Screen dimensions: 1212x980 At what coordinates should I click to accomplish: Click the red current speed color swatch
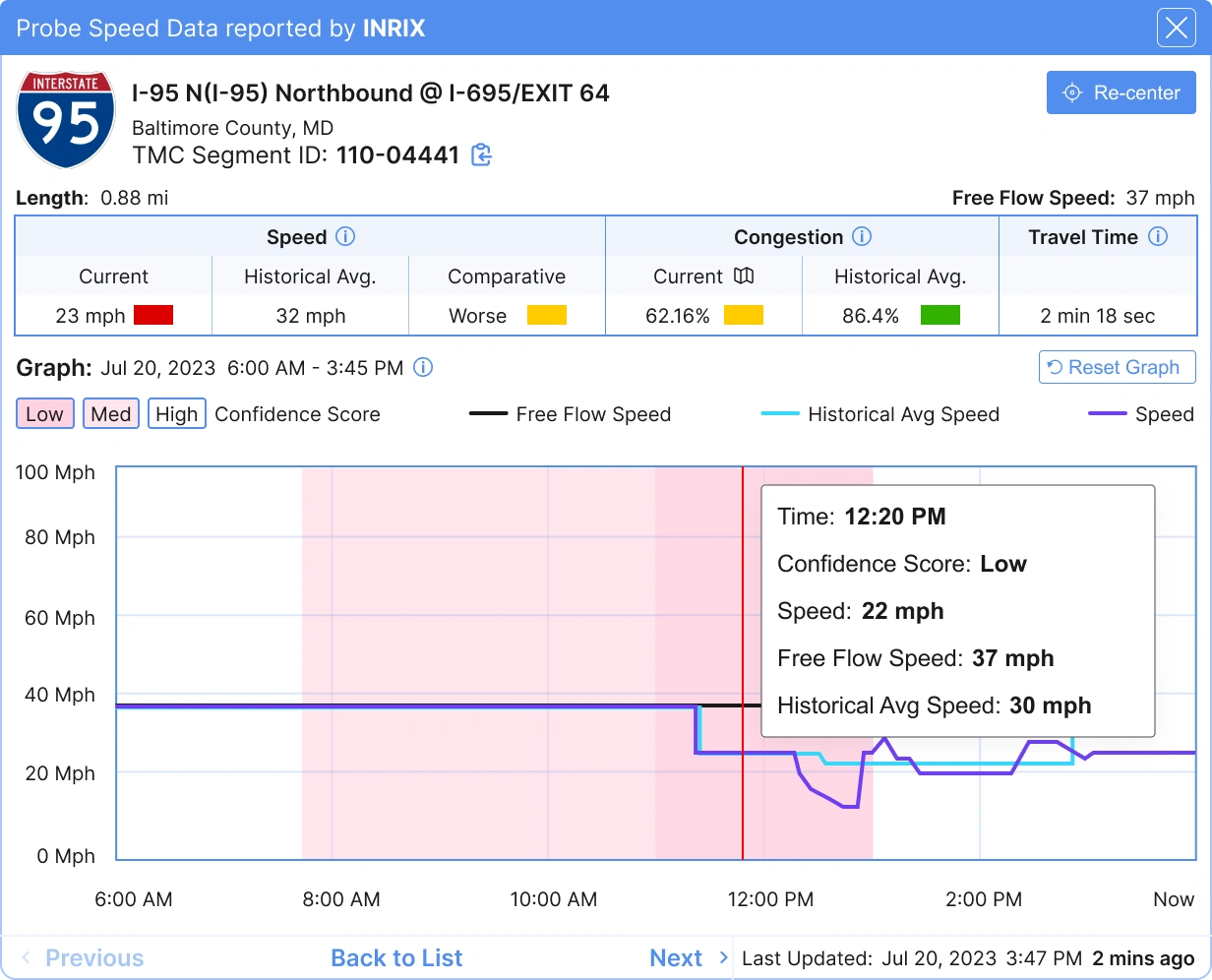(x=152, y=316)
